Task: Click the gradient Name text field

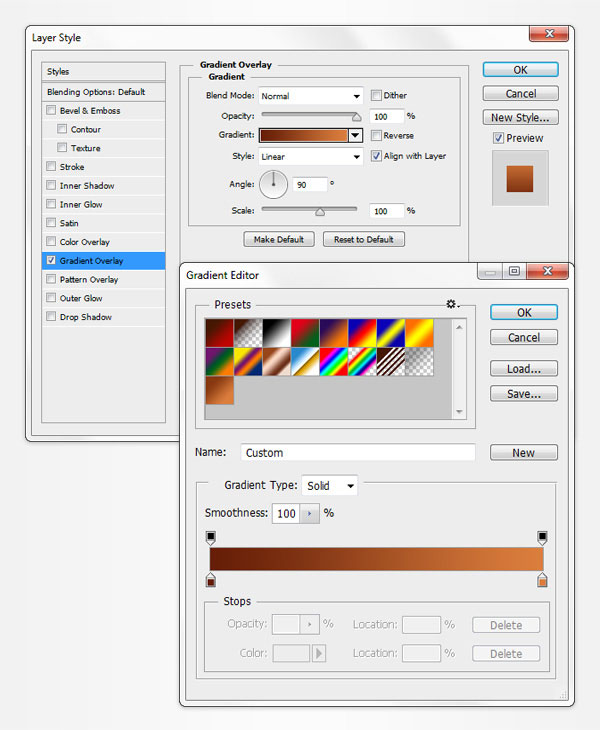Action: [358, 453]
